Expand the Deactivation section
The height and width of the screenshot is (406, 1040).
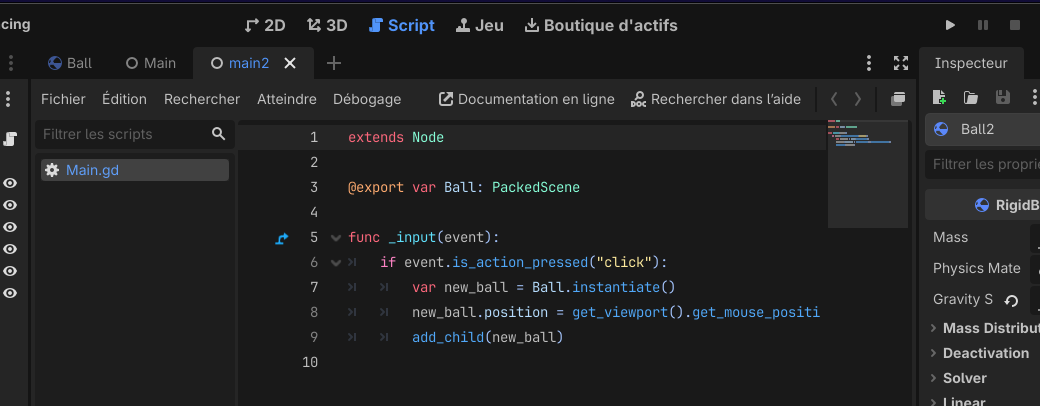980,353
